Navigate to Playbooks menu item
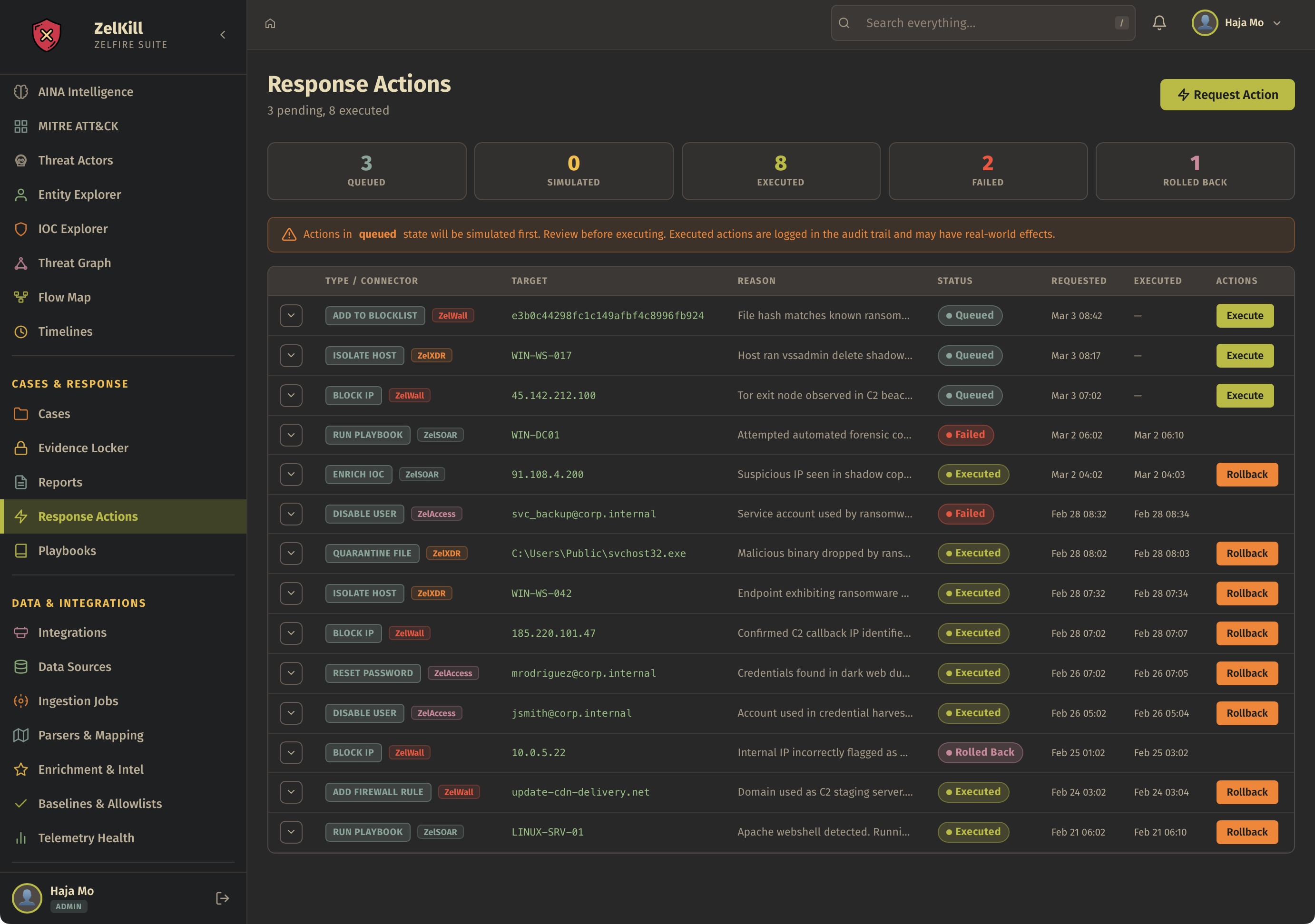1315x924 pixels. tap(67, 551)
